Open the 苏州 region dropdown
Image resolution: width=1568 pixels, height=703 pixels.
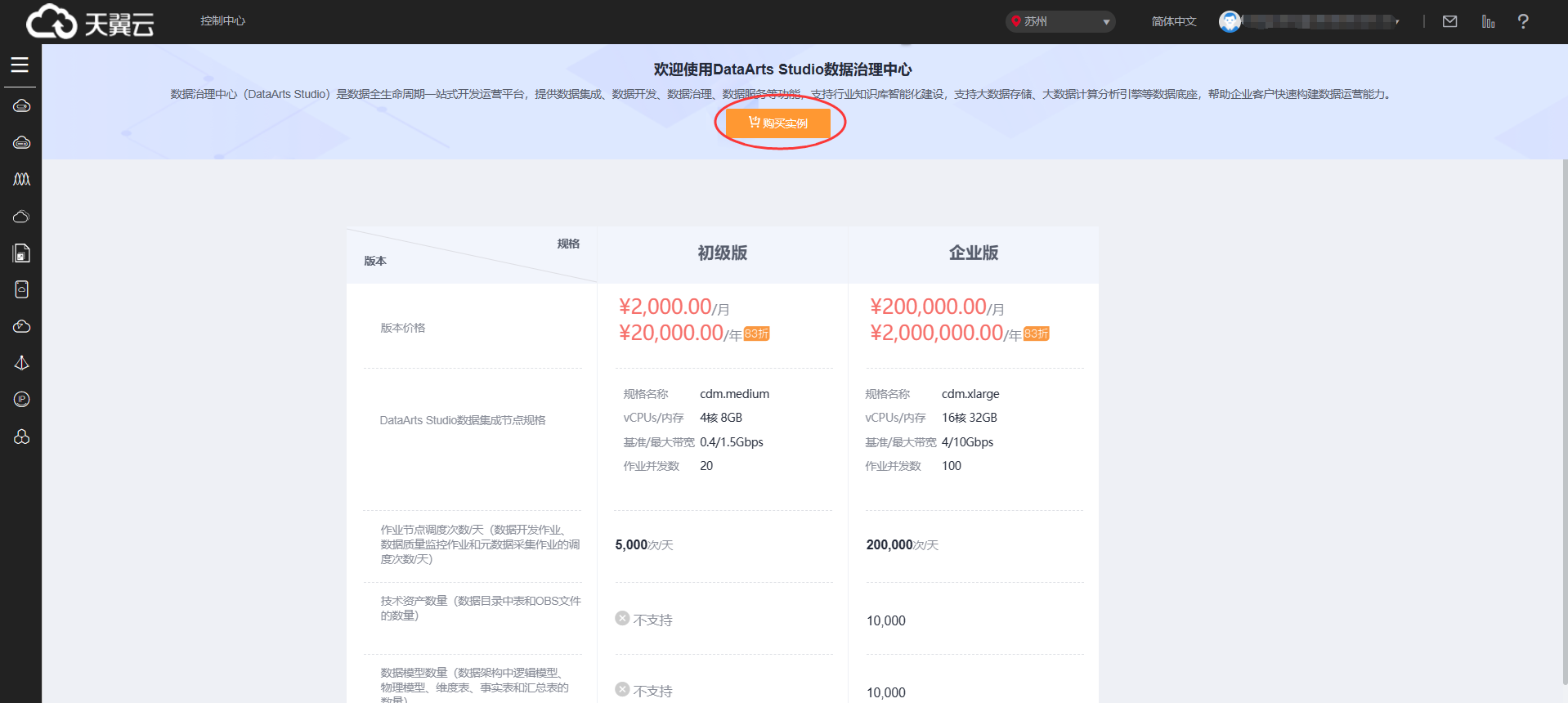point(1060,21)
